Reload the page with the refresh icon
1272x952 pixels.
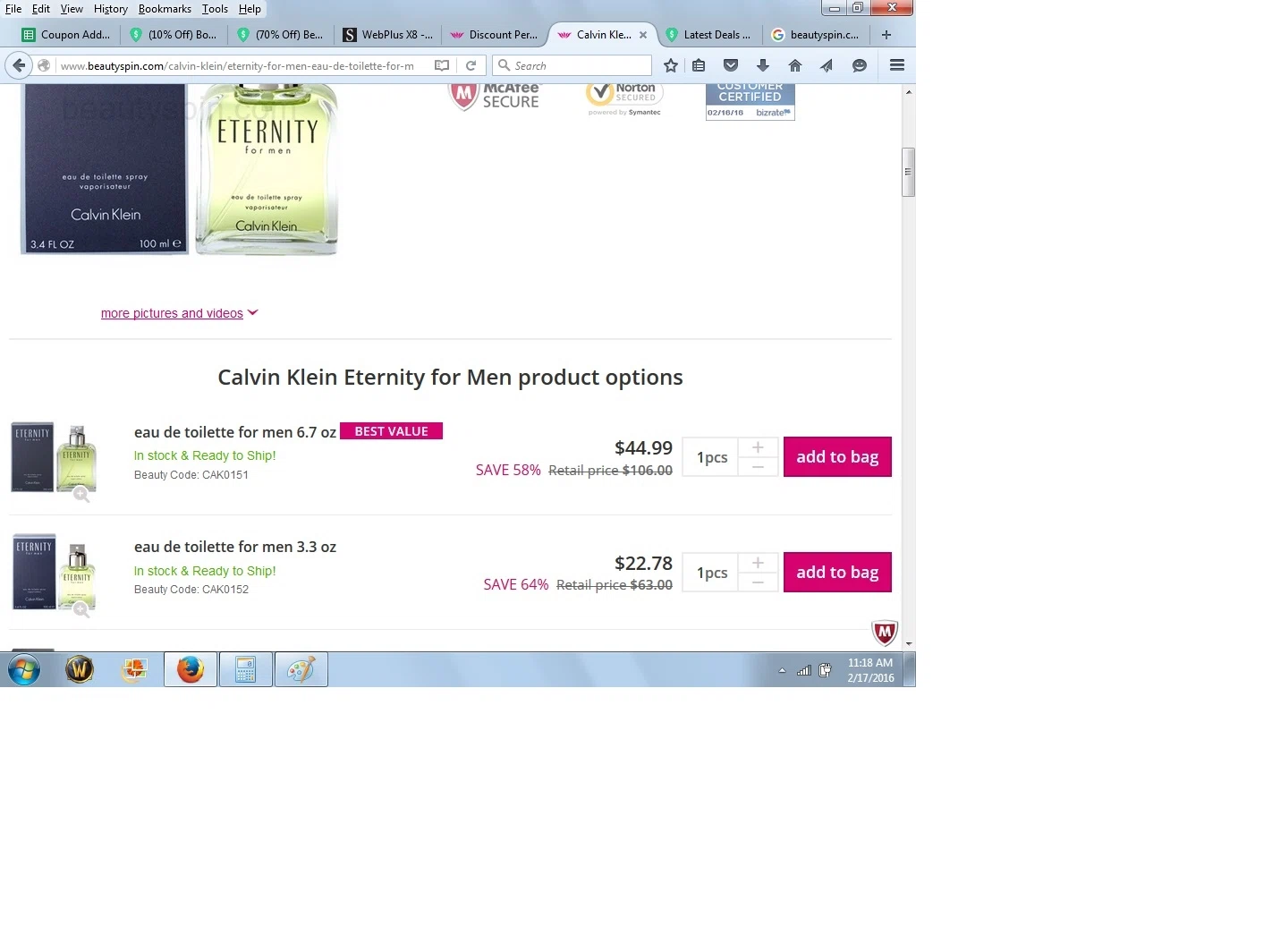coord(471,65)
